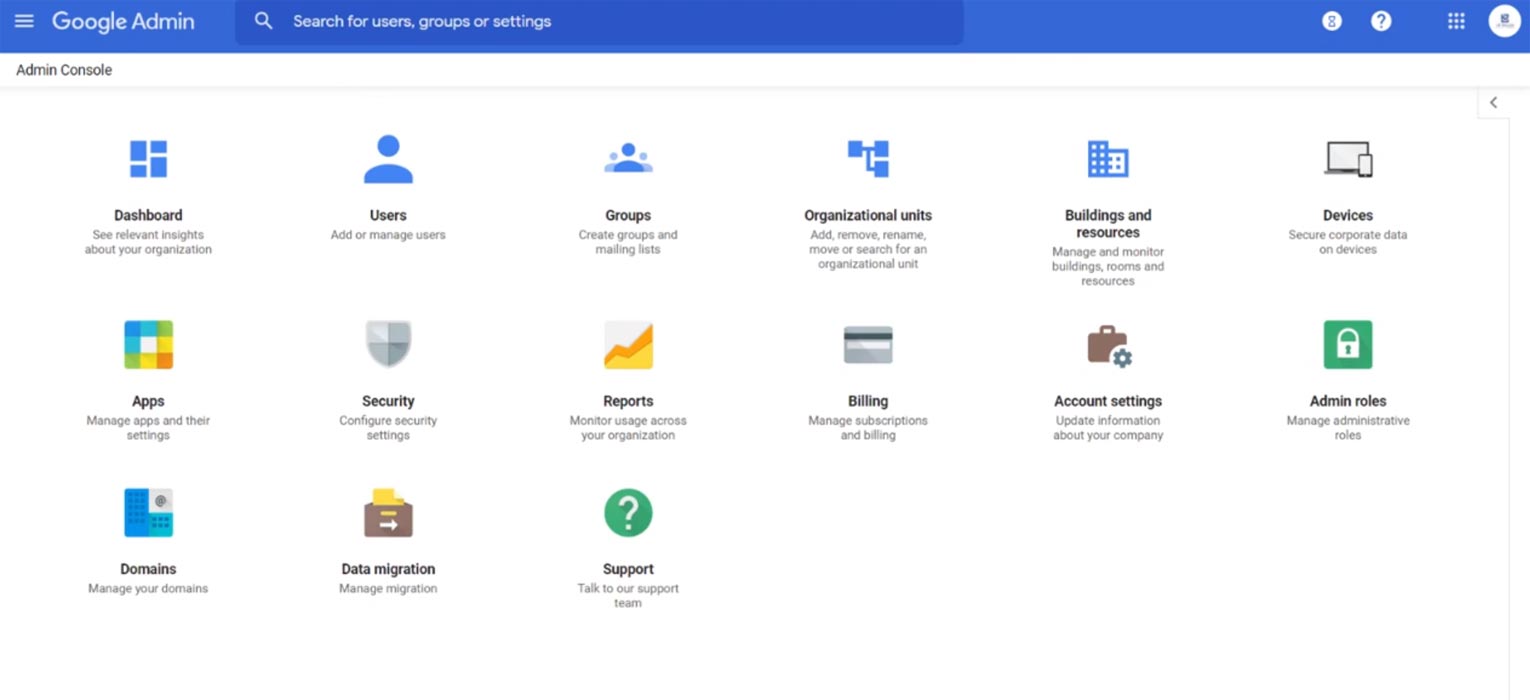Open the hourglass tasks icon in header
The width and height of the screenshot is (1530, 700).
pyautogui.click(x=1331, y=21)
